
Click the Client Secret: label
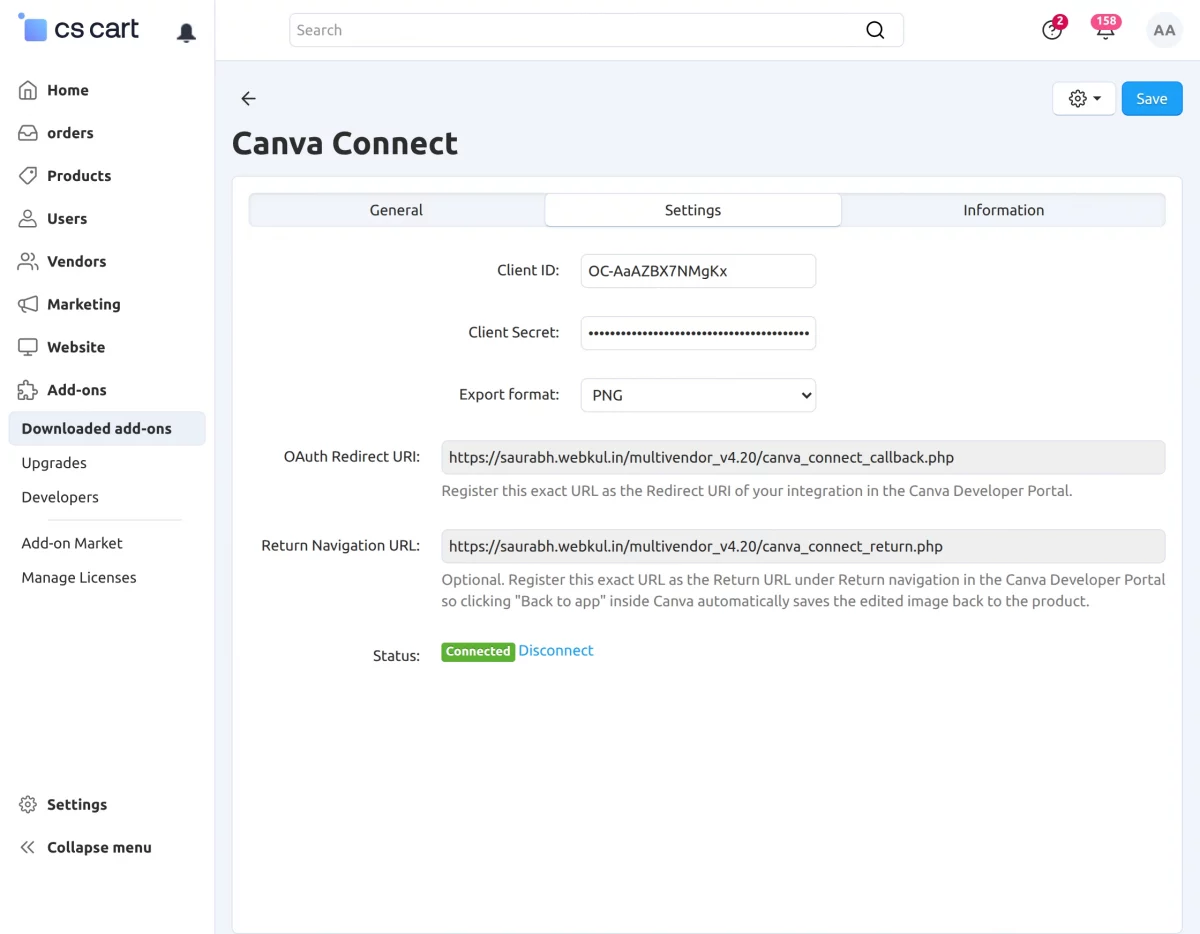pyautogui.click(x=514, y=332)
